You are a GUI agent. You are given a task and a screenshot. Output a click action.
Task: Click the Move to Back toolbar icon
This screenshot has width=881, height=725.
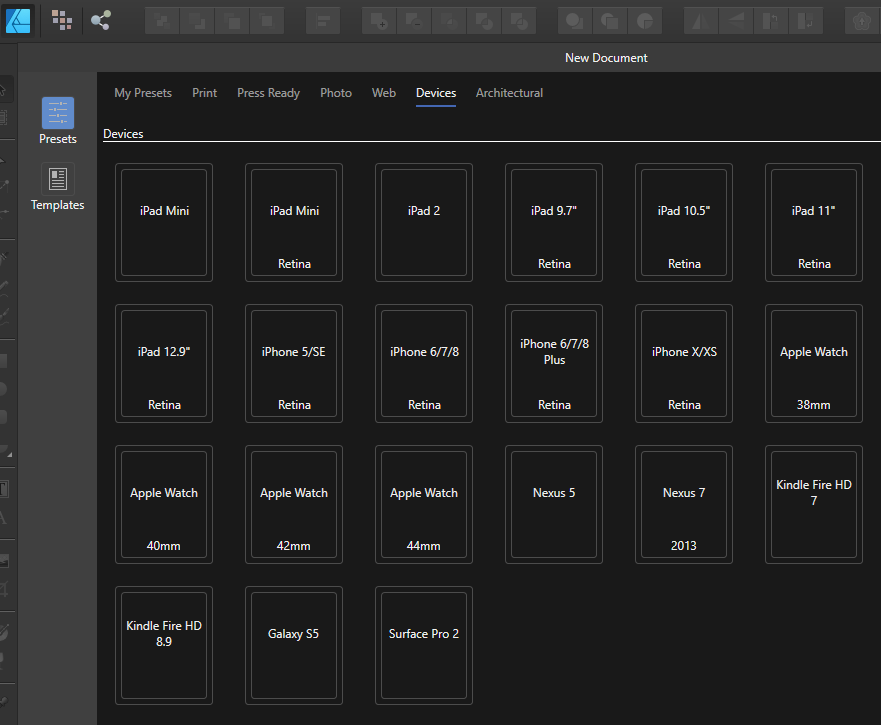[162, 21]
